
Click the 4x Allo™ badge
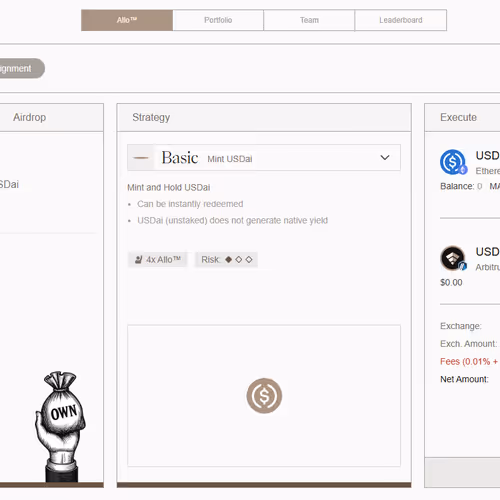click(158, 259)
